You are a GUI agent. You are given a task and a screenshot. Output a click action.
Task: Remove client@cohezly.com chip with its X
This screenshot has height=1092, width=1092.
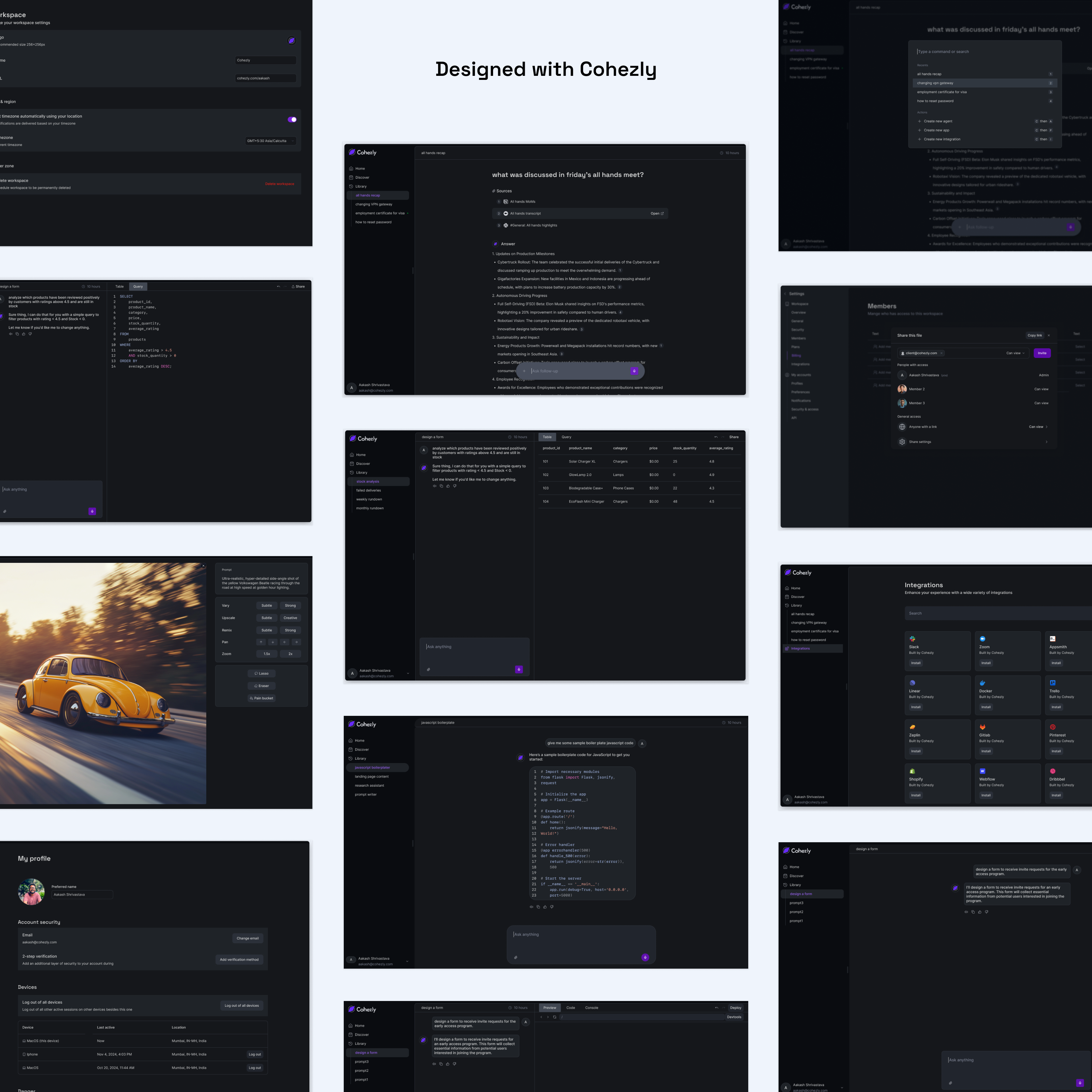941,353
